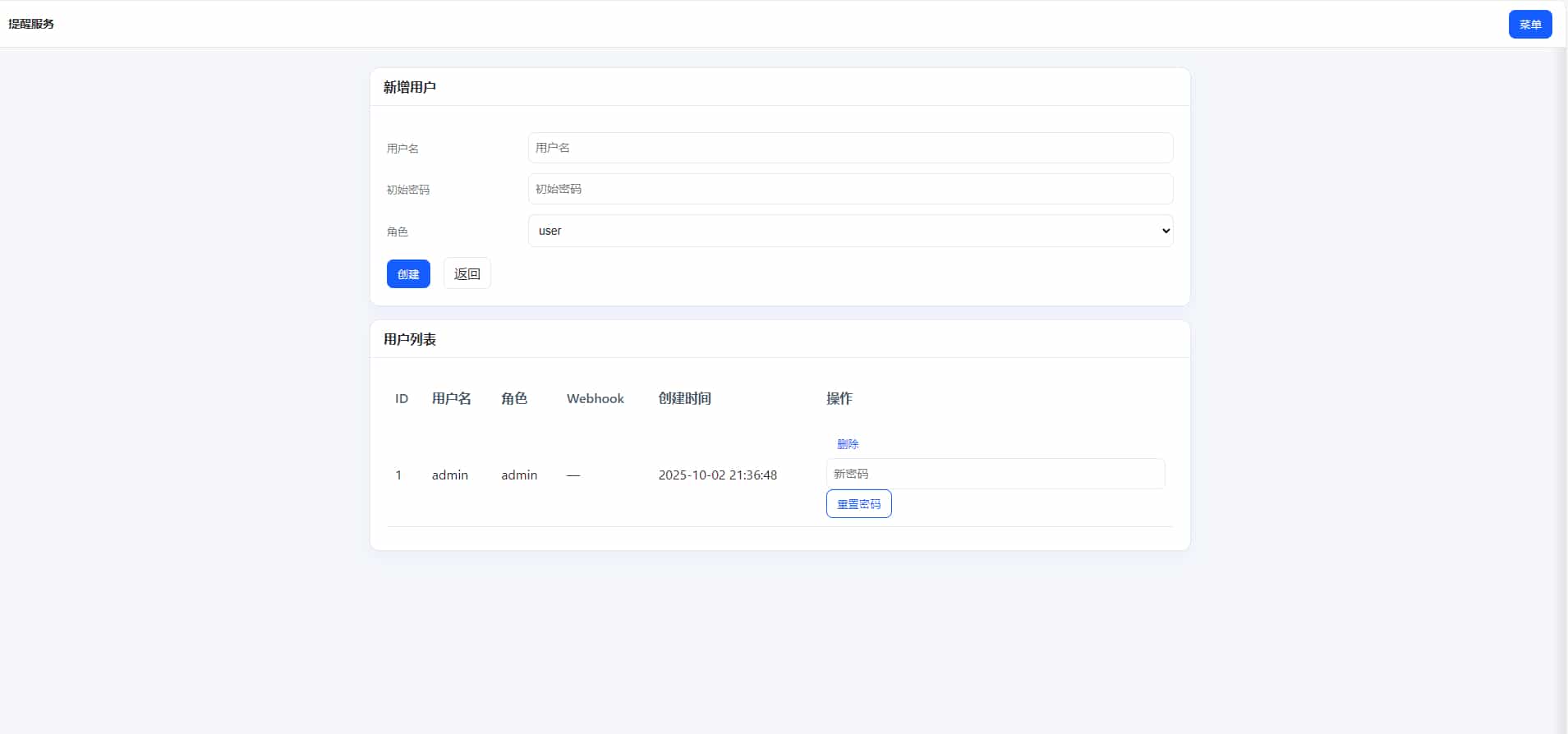Click the 提醒服务 site title
Image resolution: width=1568 pixels, height=734 pixels.
point(31,24)
